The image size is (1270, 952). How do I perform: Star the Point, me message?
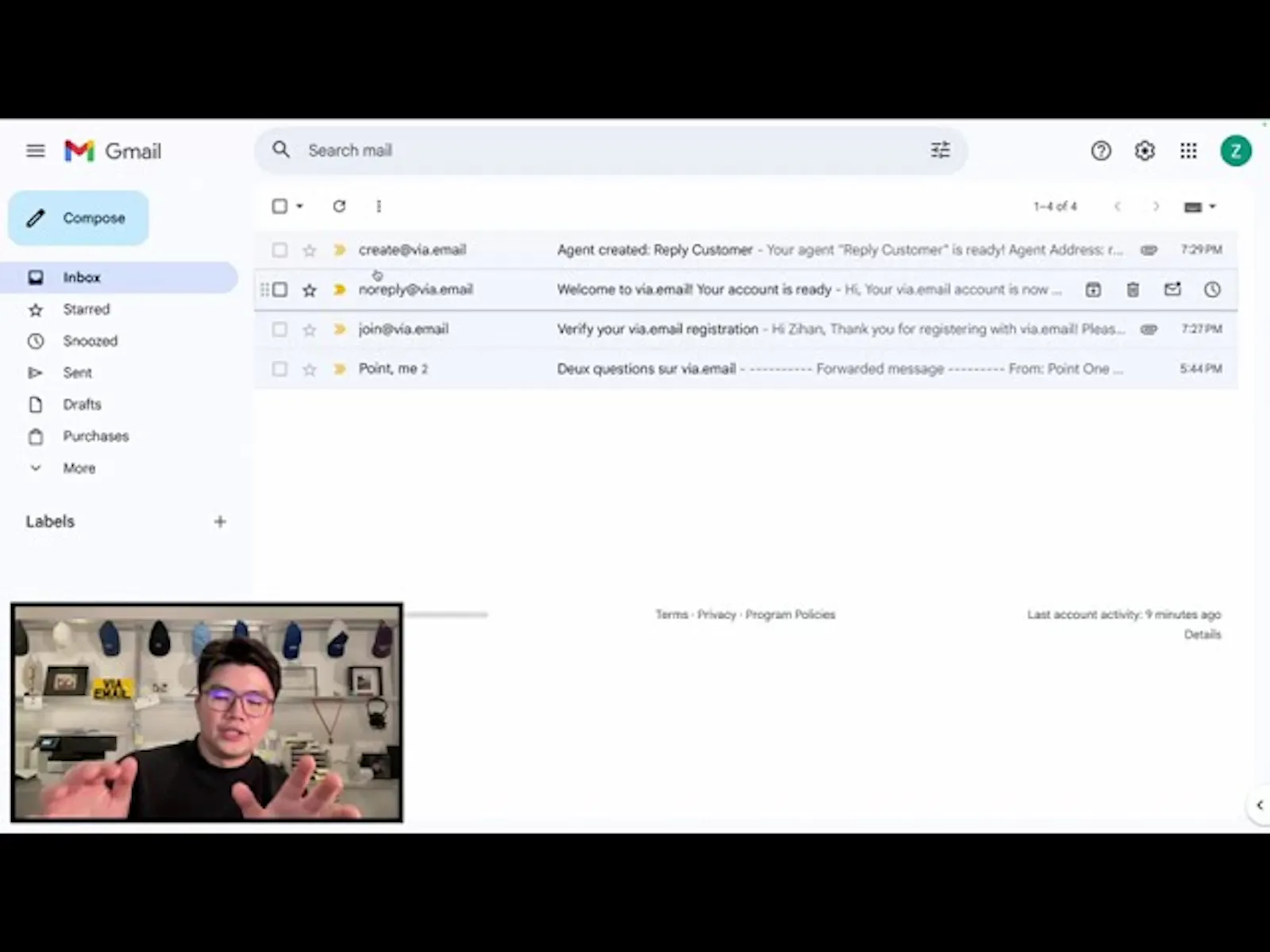[x=310, y=370]
